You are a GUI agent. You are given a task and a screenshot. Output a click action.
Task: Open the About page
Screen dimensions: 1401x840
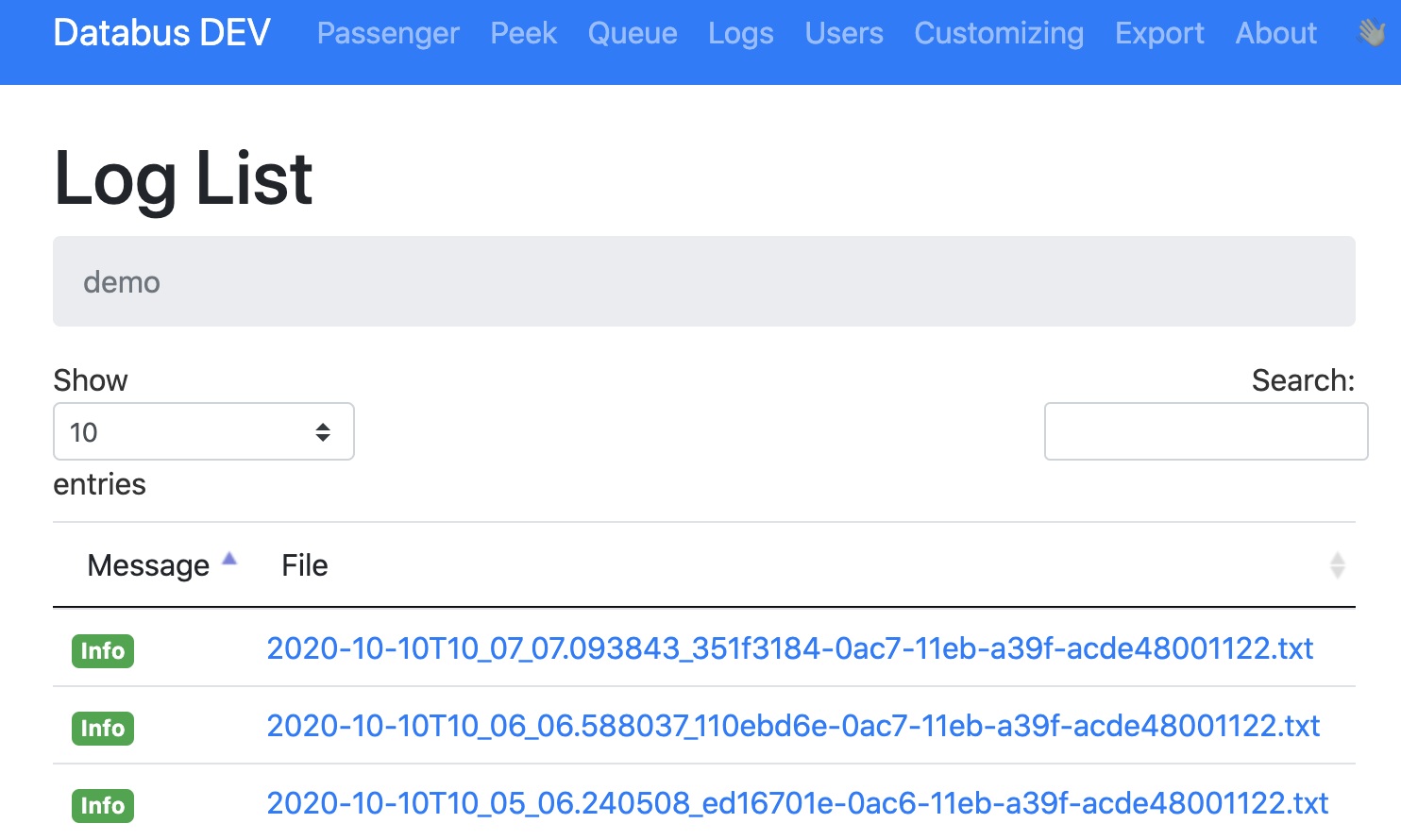coord(1276,33)
